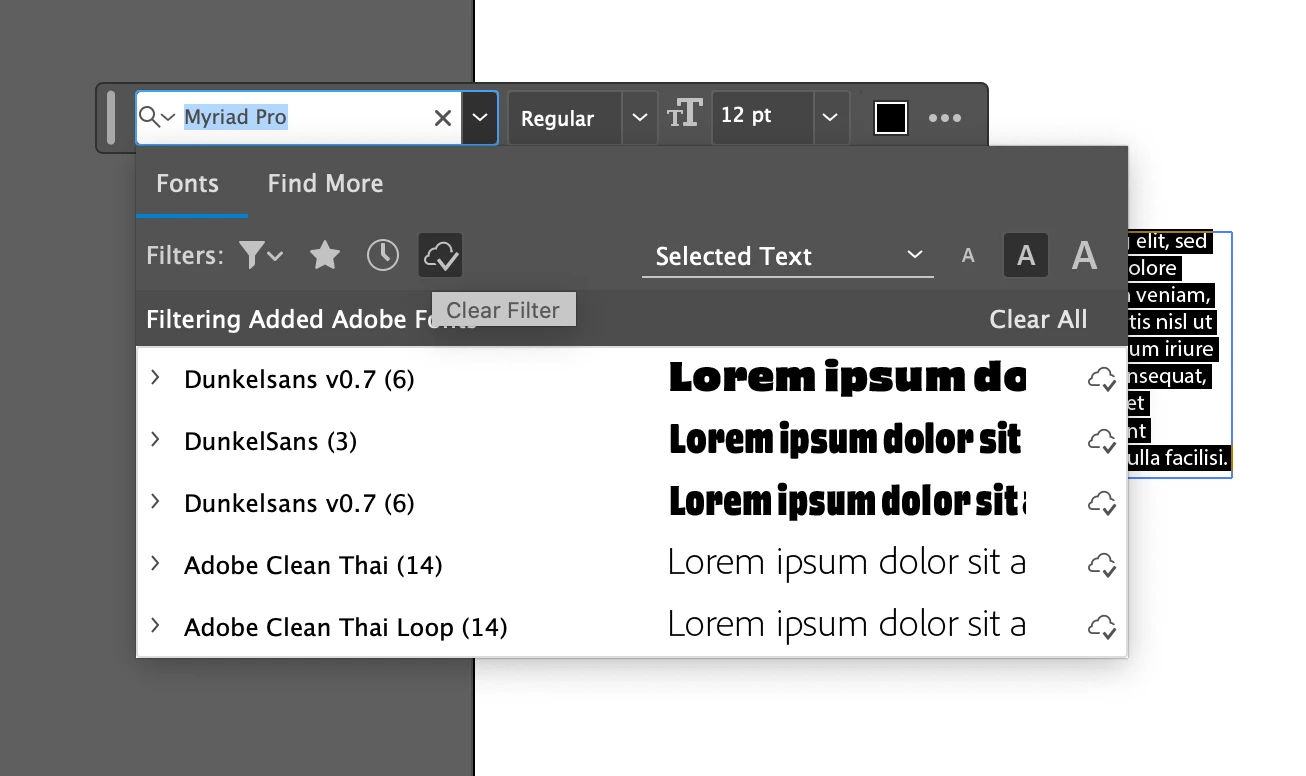Collapse the font family dropdown arrow
Viewport: 1306px width, 776px height.
click(480, 118)
